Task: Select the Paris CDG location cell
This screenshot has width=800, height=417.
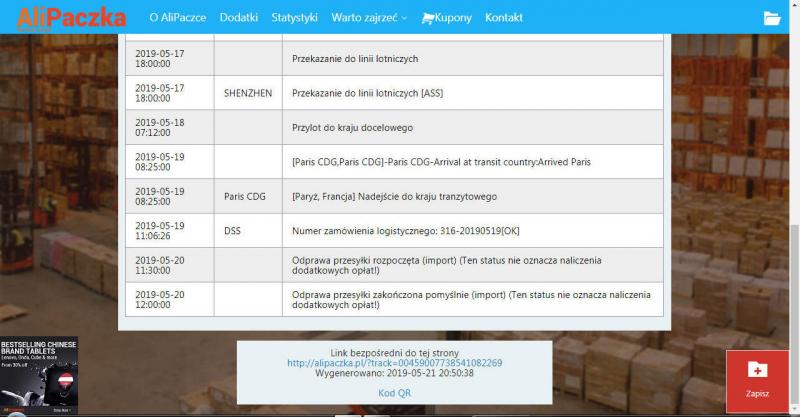Action: point(248,196)
